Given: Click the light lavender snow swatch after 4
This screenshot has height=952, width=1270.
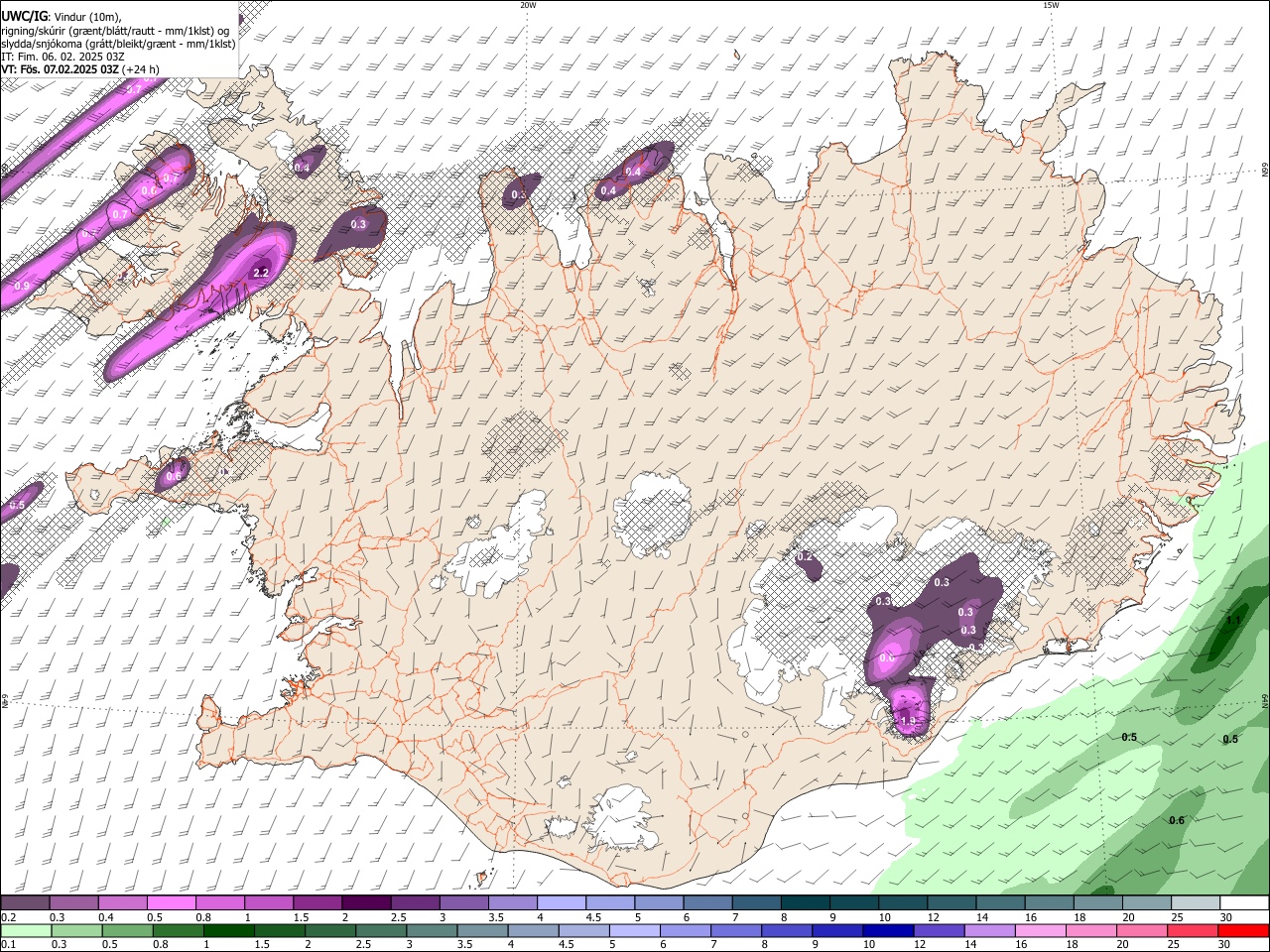Looking at the screenshot, I should coord(560,902).
